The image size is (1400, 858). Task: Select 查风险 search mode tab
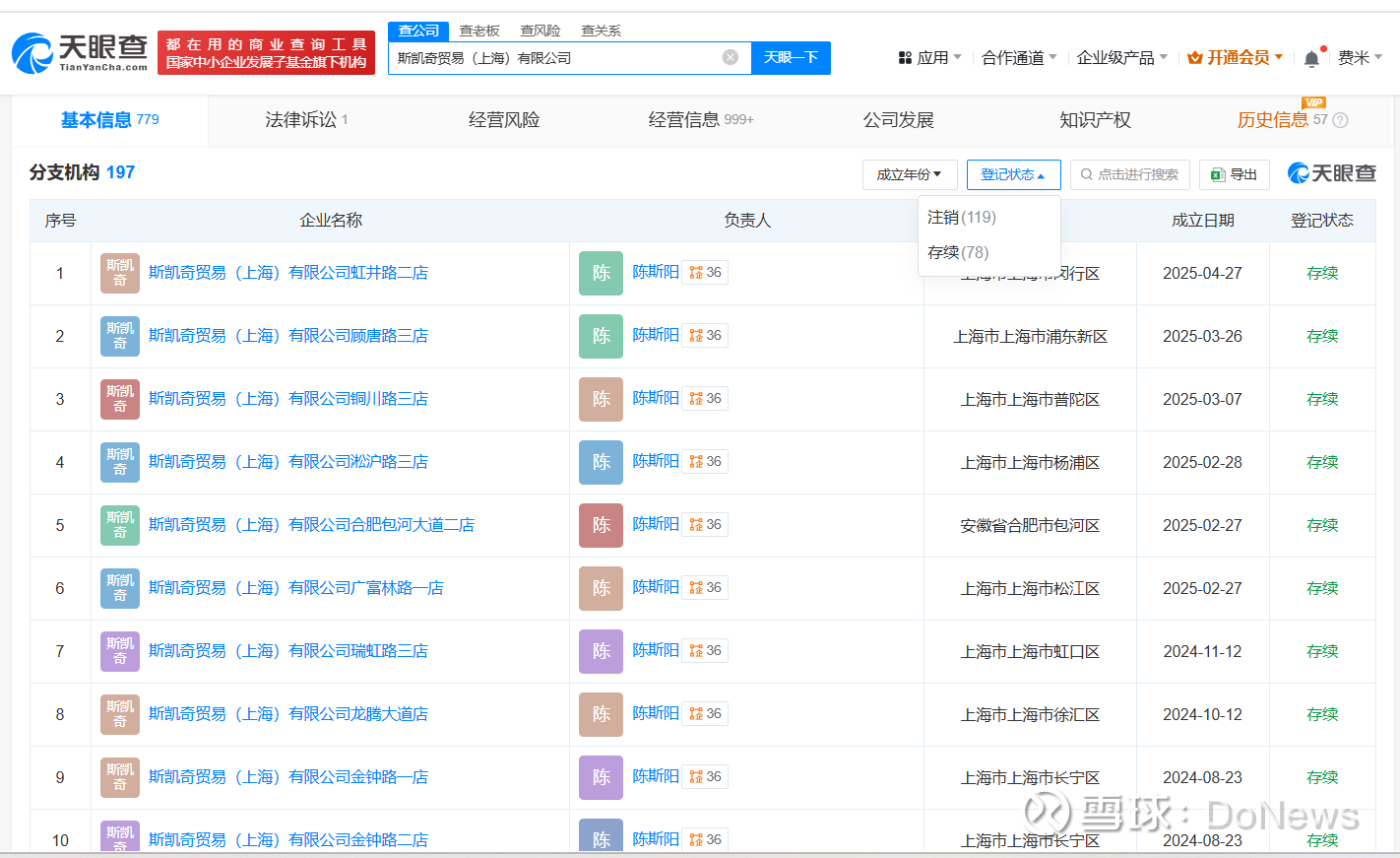pos(541,31)
